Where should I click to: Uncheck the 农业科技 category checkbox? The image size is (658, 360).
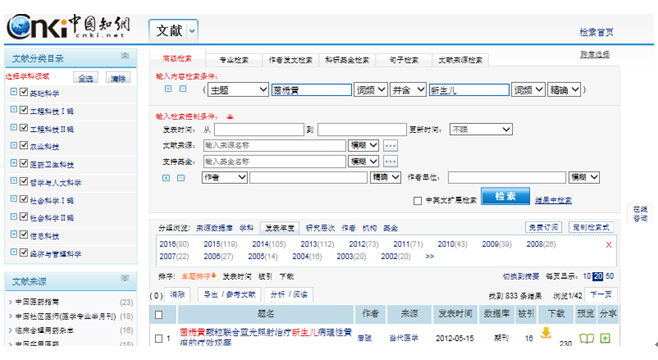pos(24,145)
